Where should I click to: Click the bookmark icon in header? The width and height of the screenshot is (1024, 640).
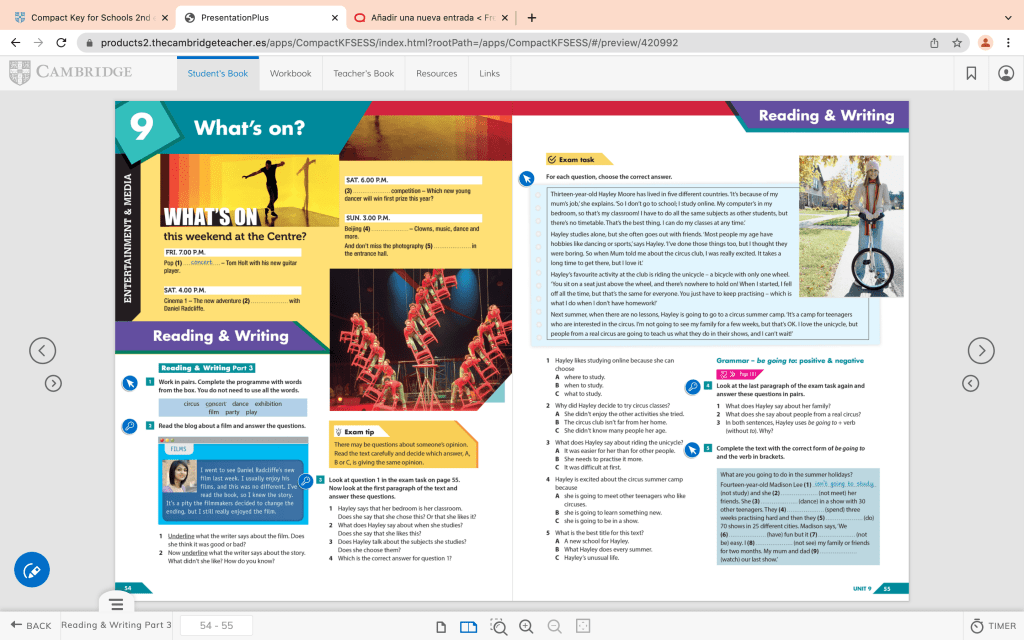pos(971,73)
